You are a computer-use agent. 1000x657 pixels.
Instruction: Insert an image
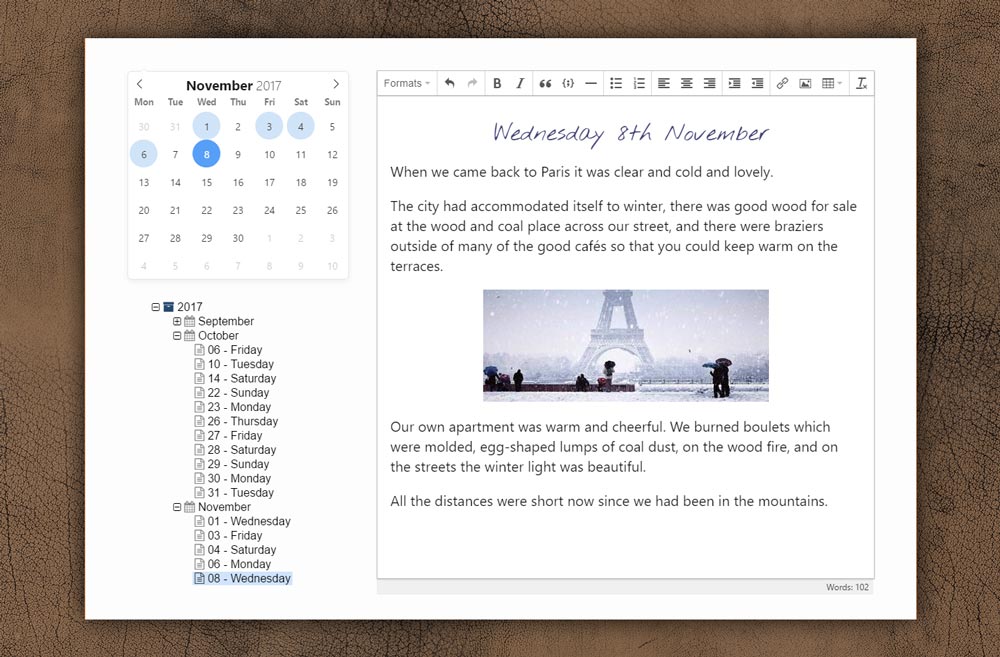click(x=805, y=84)
